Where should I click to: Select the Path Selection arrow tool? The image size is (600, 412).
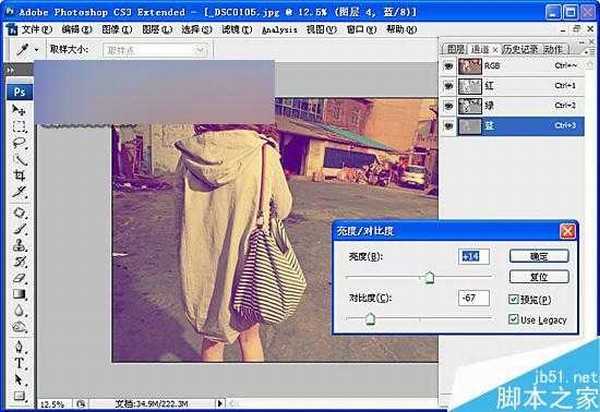19,379
